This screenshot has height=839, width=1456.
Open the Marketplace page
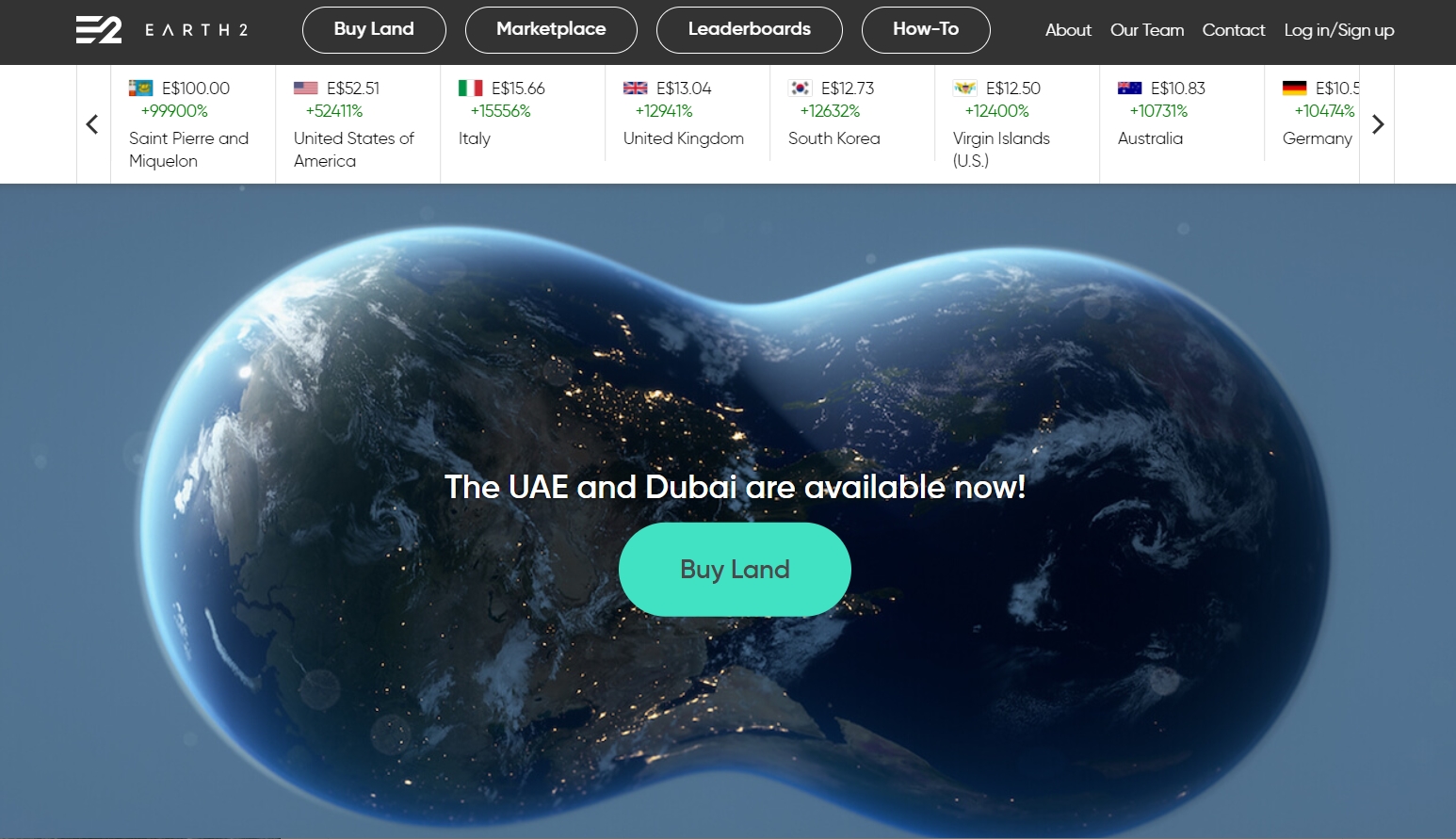[x=551, y=30]
